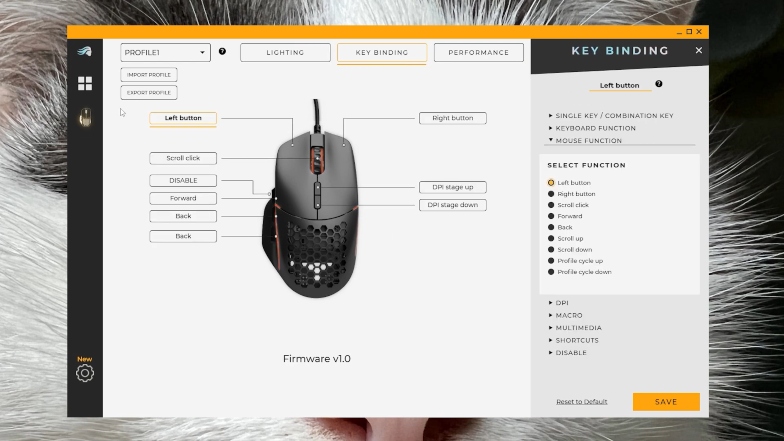Open the PROFILE1 dropdown

(x=166, y=52)
